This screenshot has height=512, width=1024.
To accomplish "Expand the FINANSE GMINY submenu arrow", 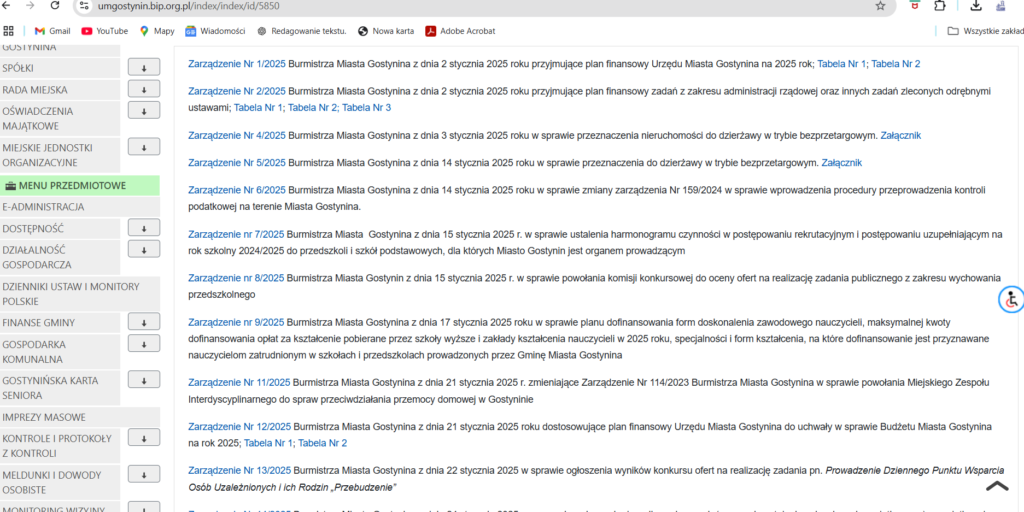I will (x=144, y=322).
